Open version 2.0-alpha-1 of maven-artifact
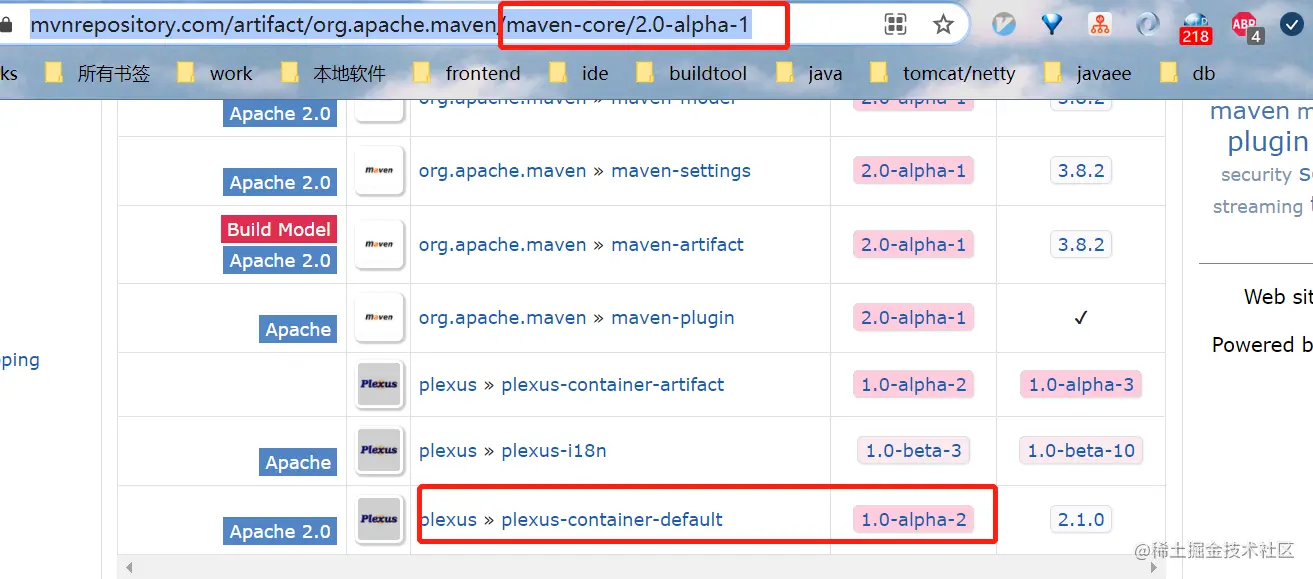The width and height of the screenshot is (1313, 579). [913, 244]
